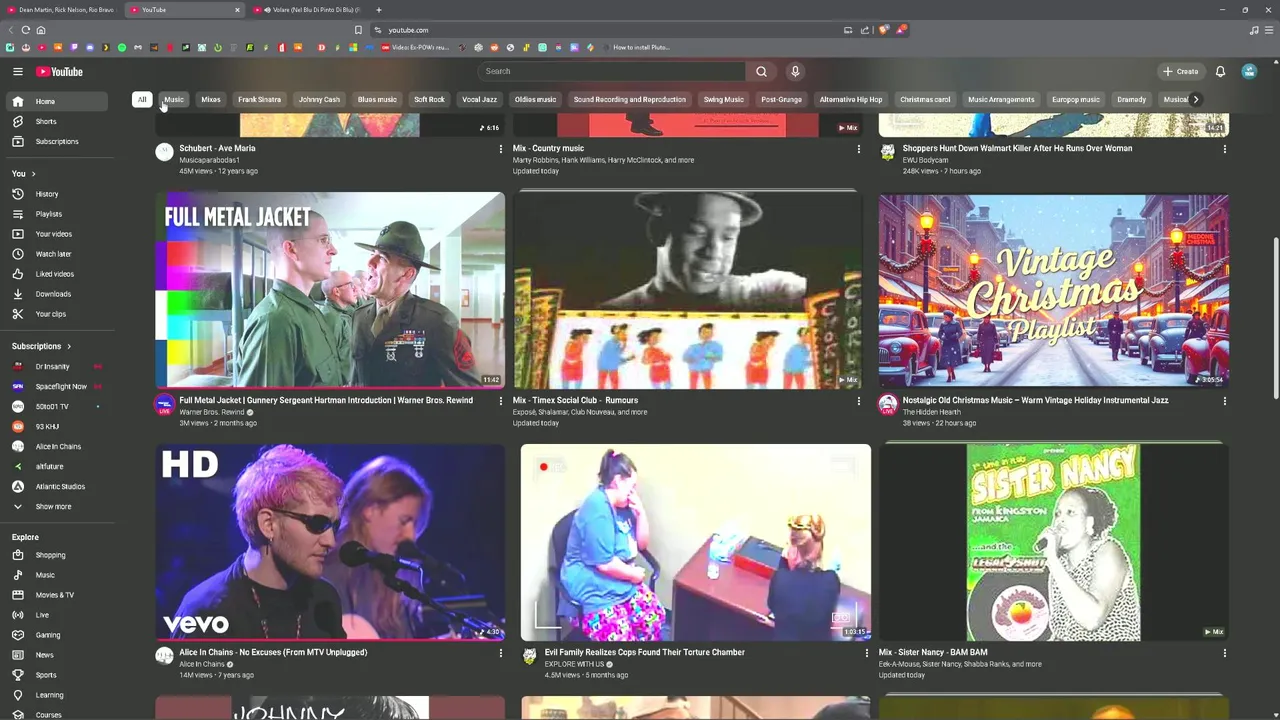Expand Show more subscriptions
The image size is (1280, 720).
coord(55,506)
